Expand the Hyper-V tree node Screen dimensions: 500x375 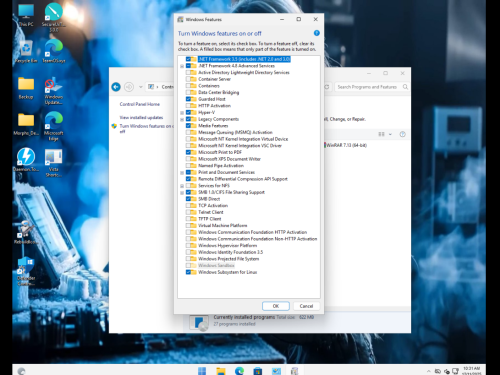(x=182, y=113)
